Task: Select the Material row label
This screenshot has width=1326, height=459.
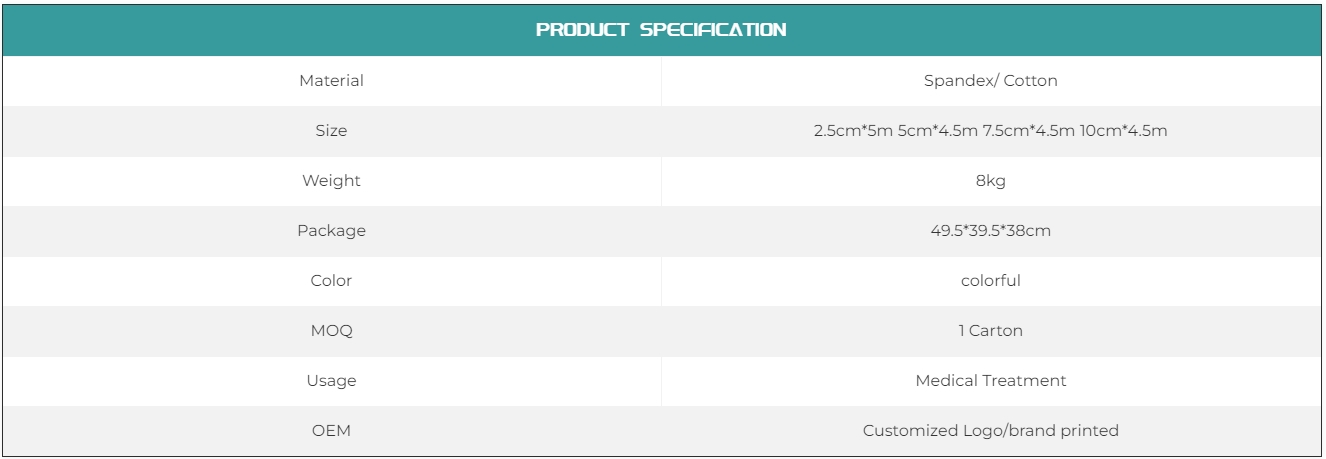Action: (331, 81)
